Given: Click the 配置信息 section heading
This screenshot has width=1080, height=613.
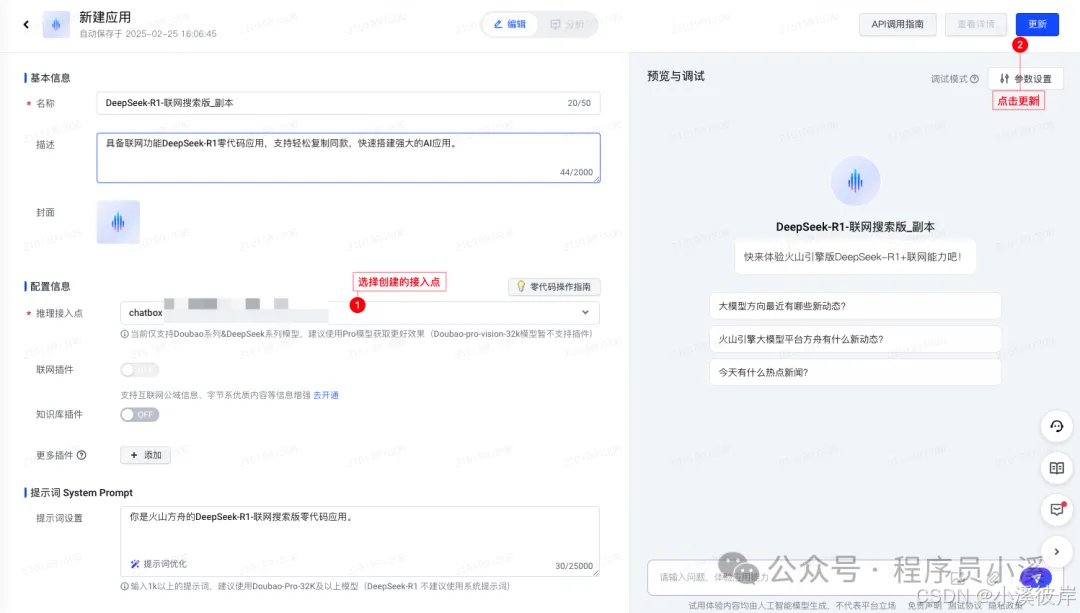Looking at the screenshot, I should (x=50, y=287).
